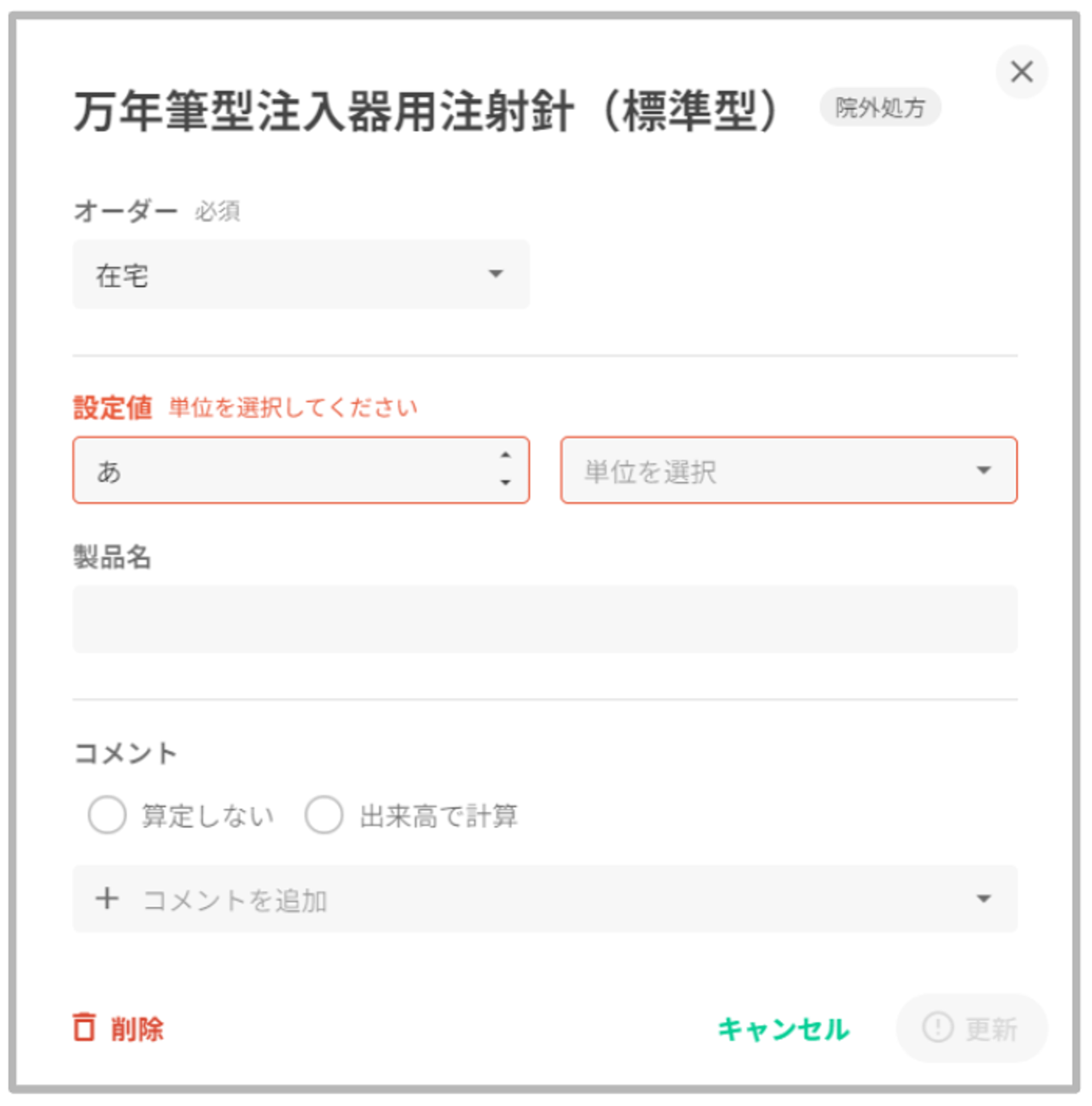The width and height of the screenshot is (1092, 1106).
Task: Select the 出来高で計算 radio button
Action: 324,814
